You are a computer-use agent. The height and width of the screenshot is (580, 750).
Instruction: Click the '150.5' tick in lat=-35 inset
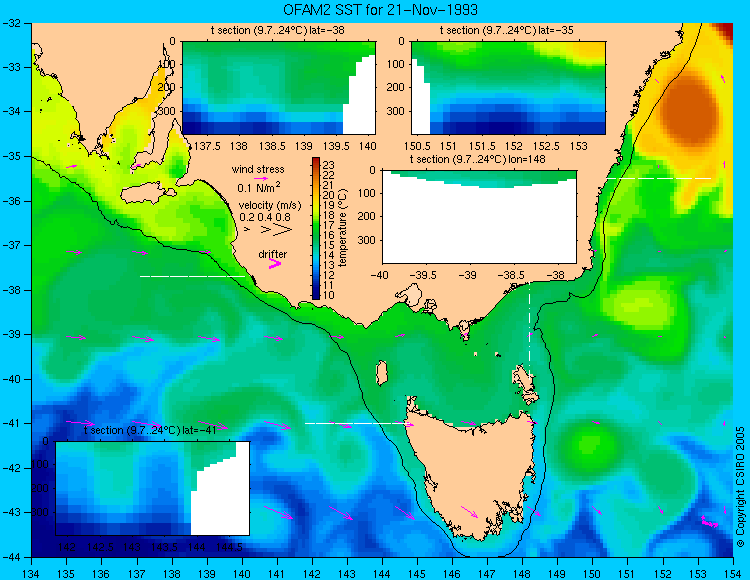pyautogui.click(x=417, y=146)
